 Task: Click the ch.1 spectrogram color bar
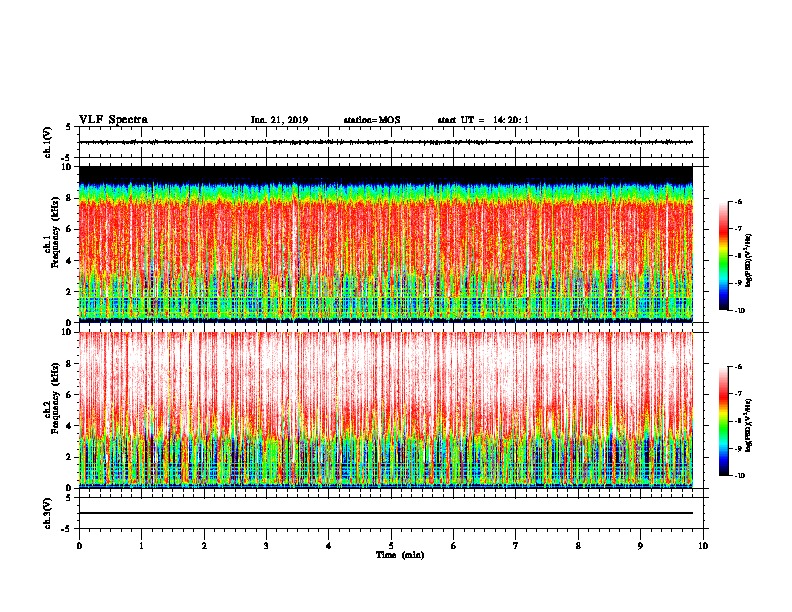click(x=723, y=256)
